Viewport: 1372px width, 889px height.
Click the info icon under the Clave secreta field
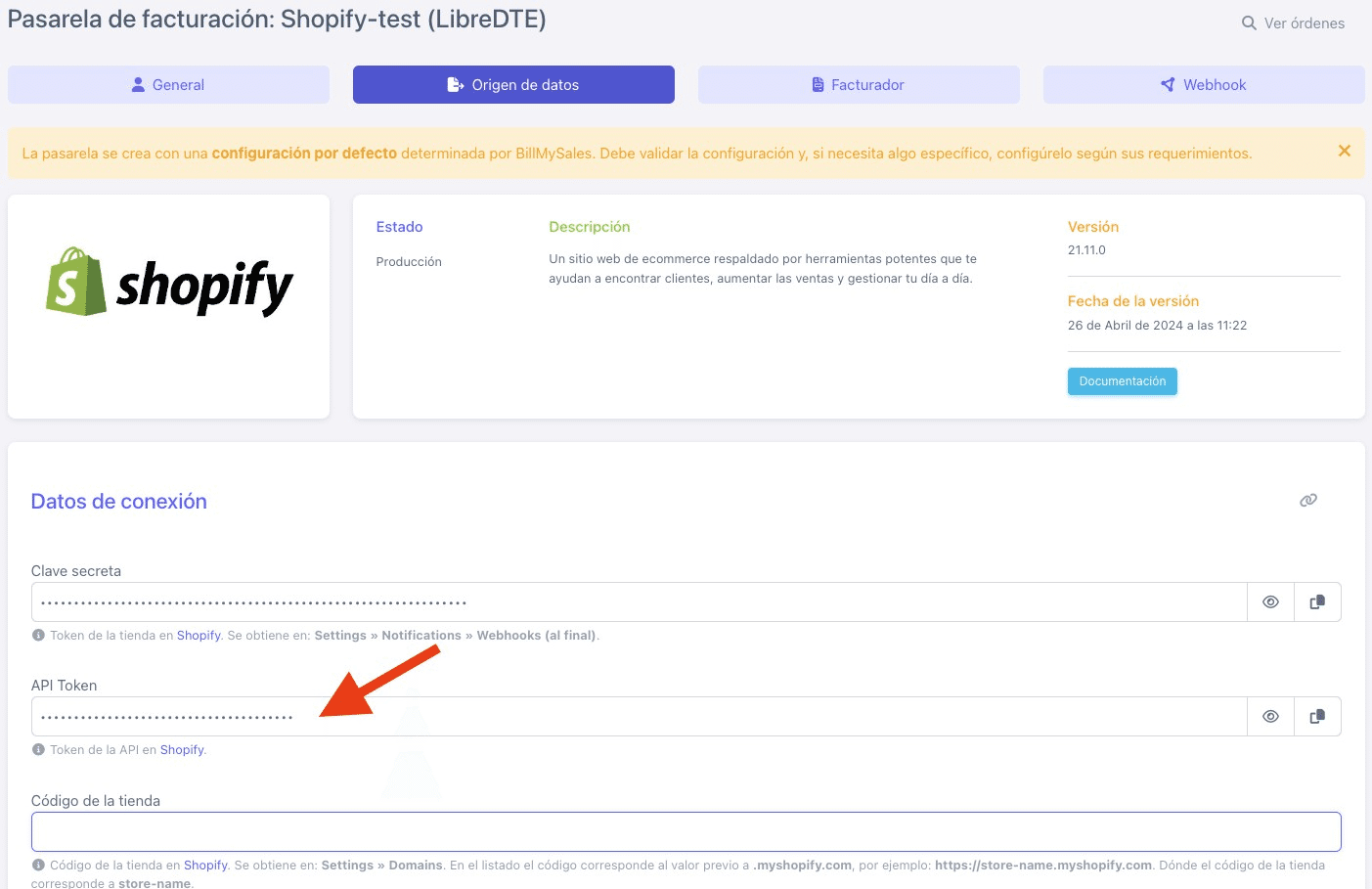(37, 635)
